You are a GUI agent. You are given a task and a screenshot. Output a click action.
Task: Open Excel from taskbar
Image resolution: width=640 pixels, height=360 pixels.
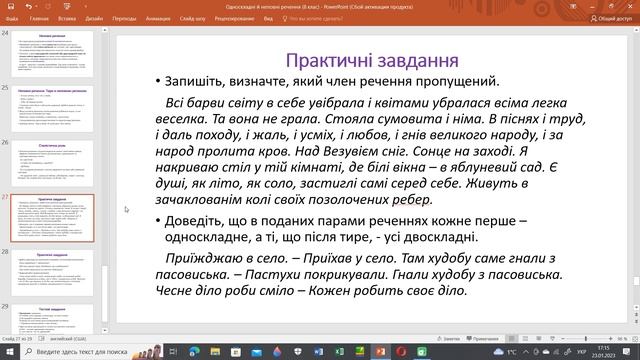pos(339,351)
